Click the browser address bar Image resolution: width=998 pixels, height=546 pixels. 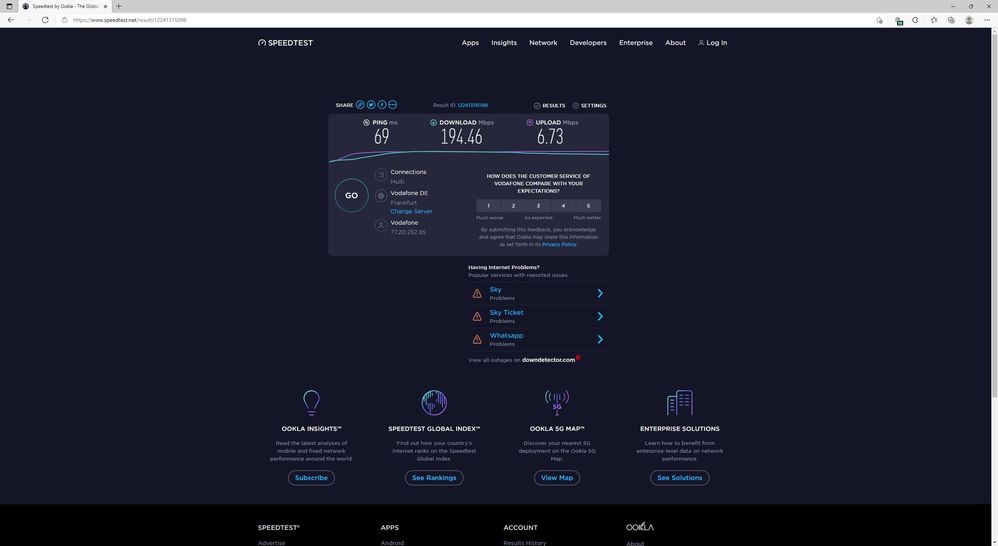click(465, 20)
